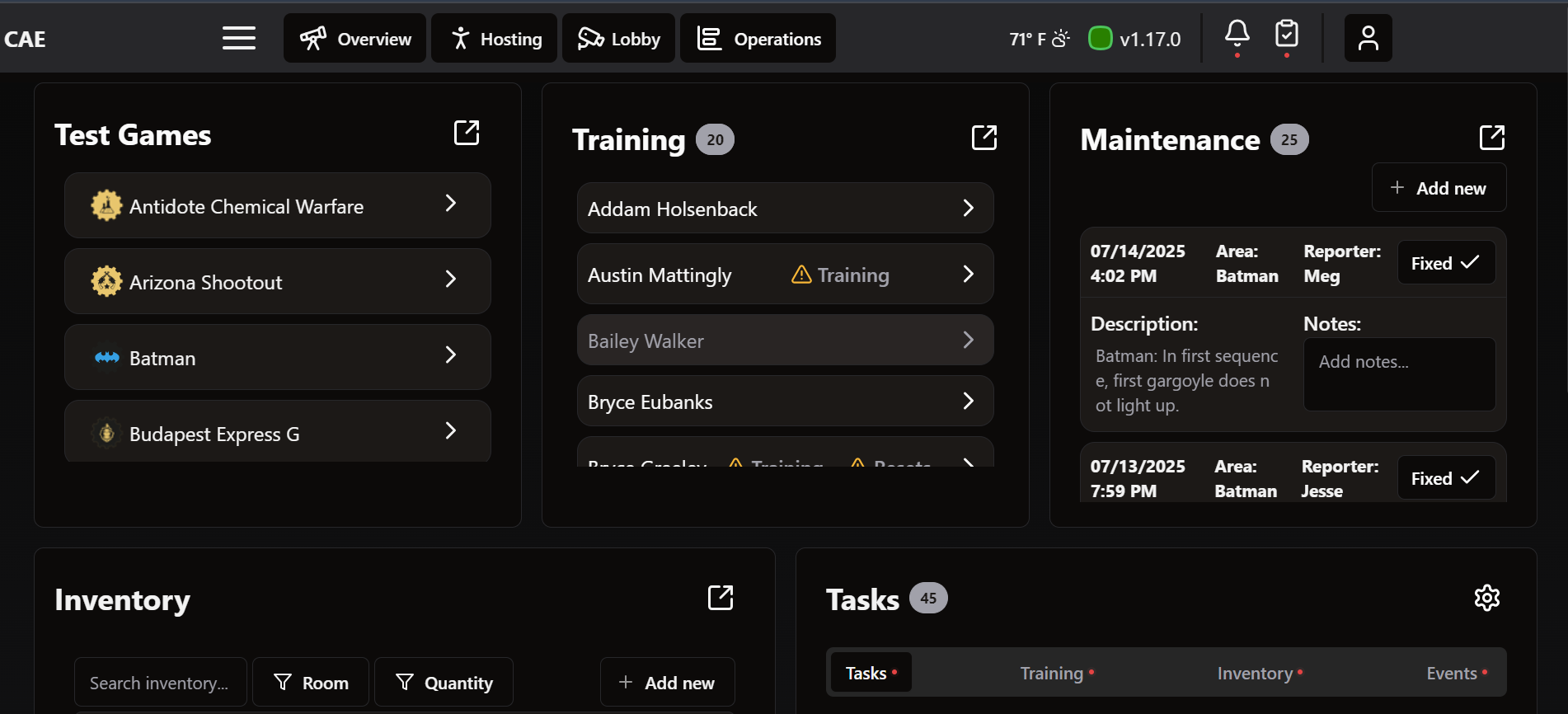Open Tasks settings gear
The height and width of the screenshot is (714, 1568).
[x=1486, y=598]
